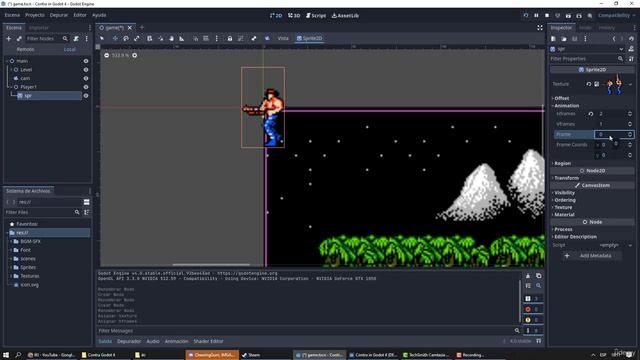Toggle distraction-free mode expand icon
The height and width of the screenshot is (360, 640).
coord(540,28)
